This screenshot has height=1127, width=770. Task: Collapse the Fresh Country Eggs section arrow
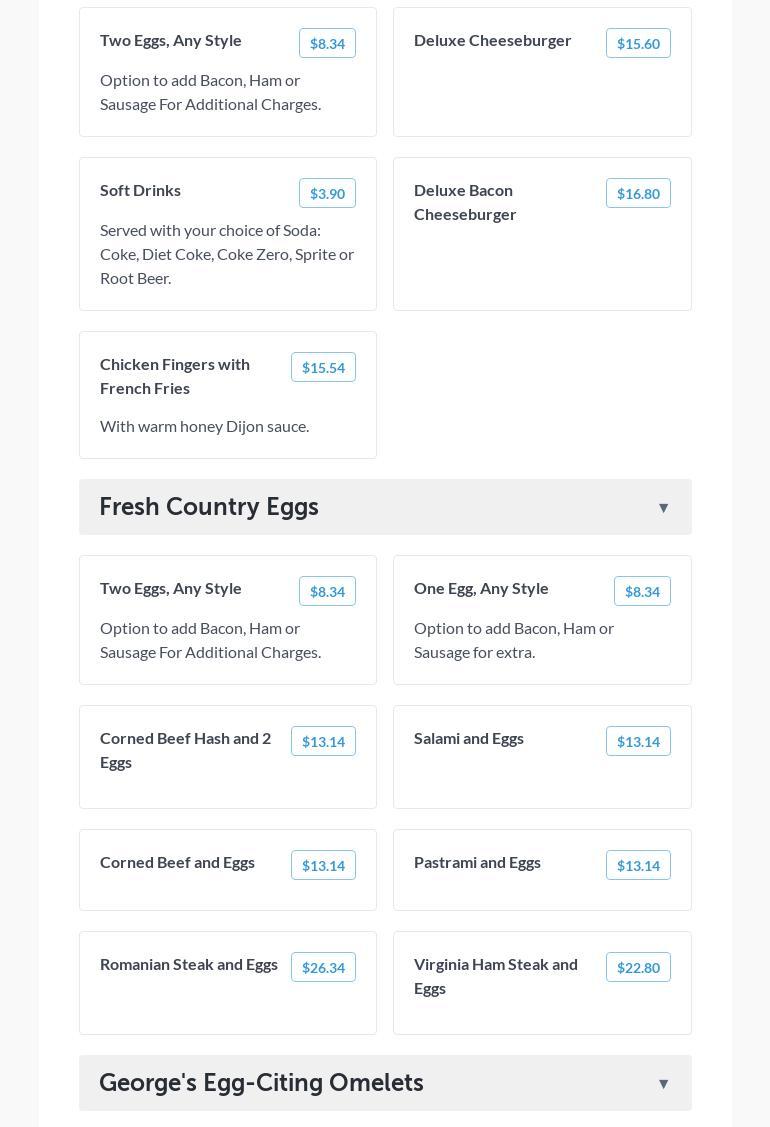click(x=663, y=508)
